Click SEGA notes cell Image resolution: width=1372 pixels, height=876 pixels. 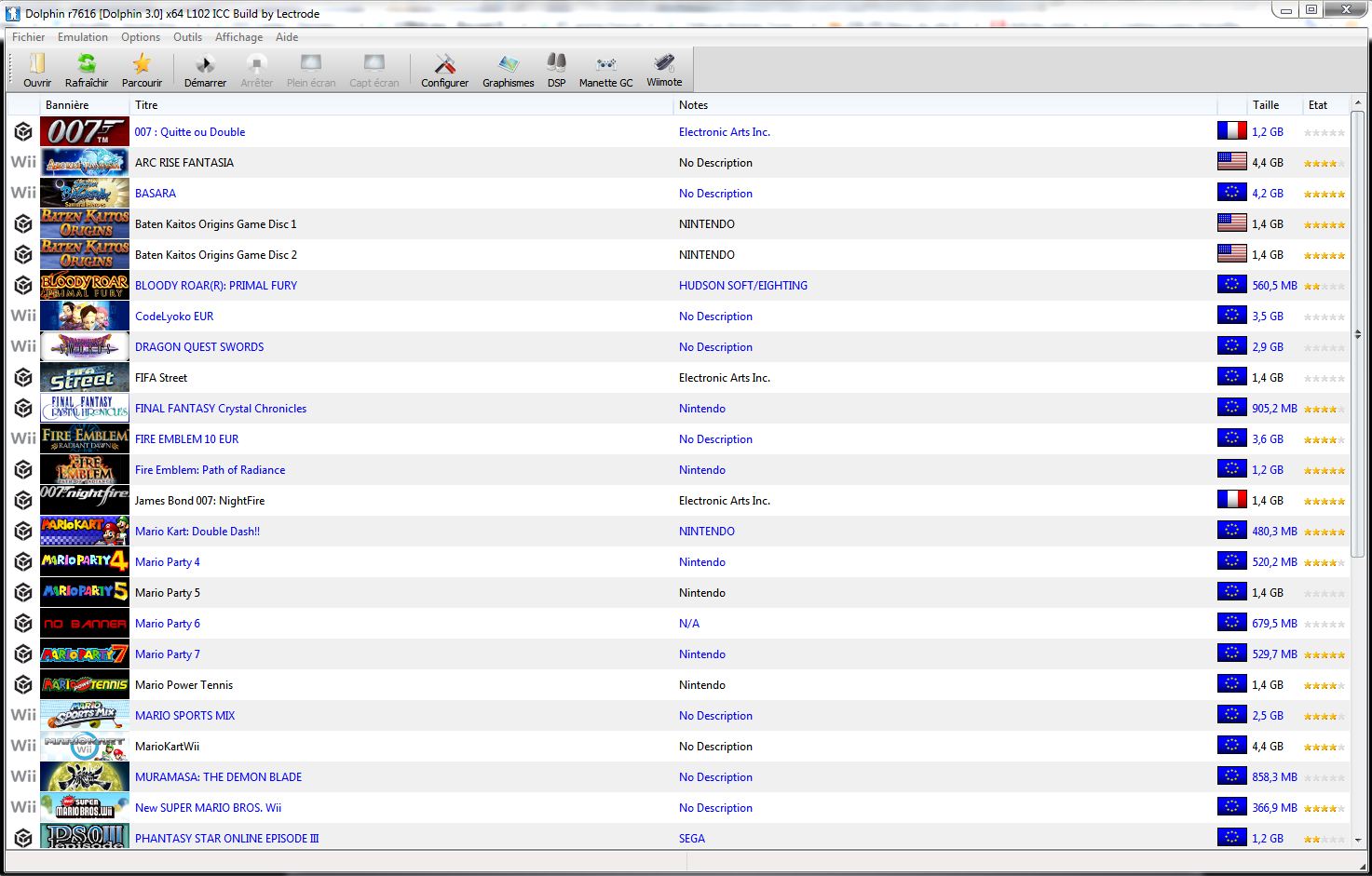coord(692,839)
